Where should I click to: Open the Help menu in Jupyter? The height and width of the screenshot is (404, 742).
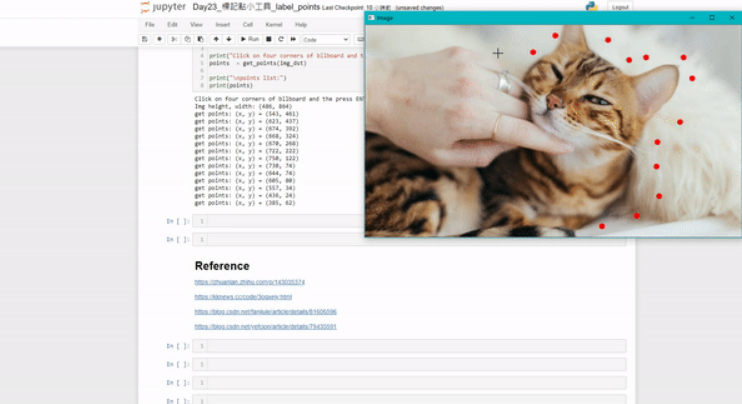(x=301, y=25)
